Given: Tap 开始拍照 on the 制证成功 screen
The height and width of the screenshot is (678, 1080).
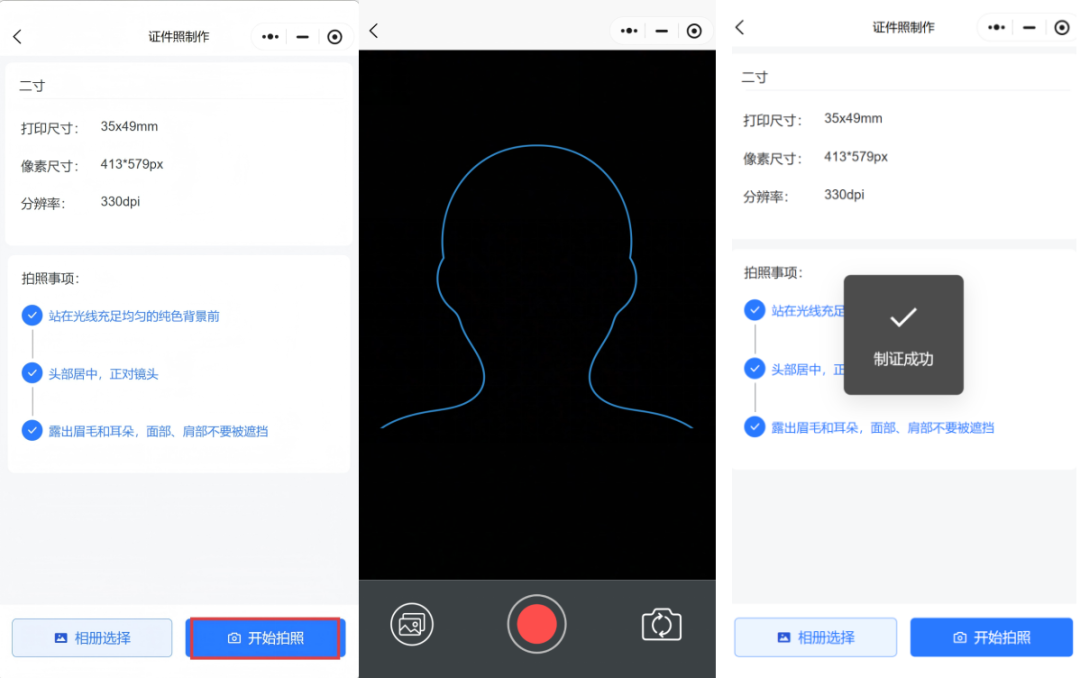Looking at the screenshot, I should [x=991, y=637].
